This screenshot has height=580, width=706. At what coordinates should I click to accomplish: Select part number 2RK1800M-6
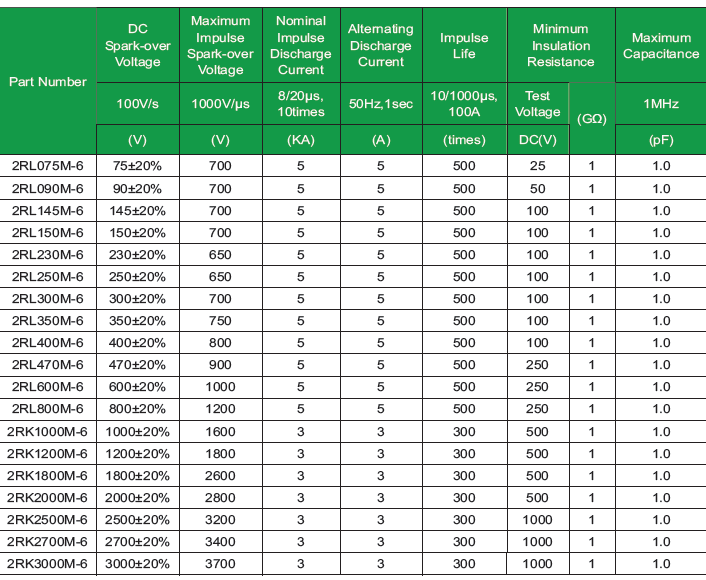47,476
